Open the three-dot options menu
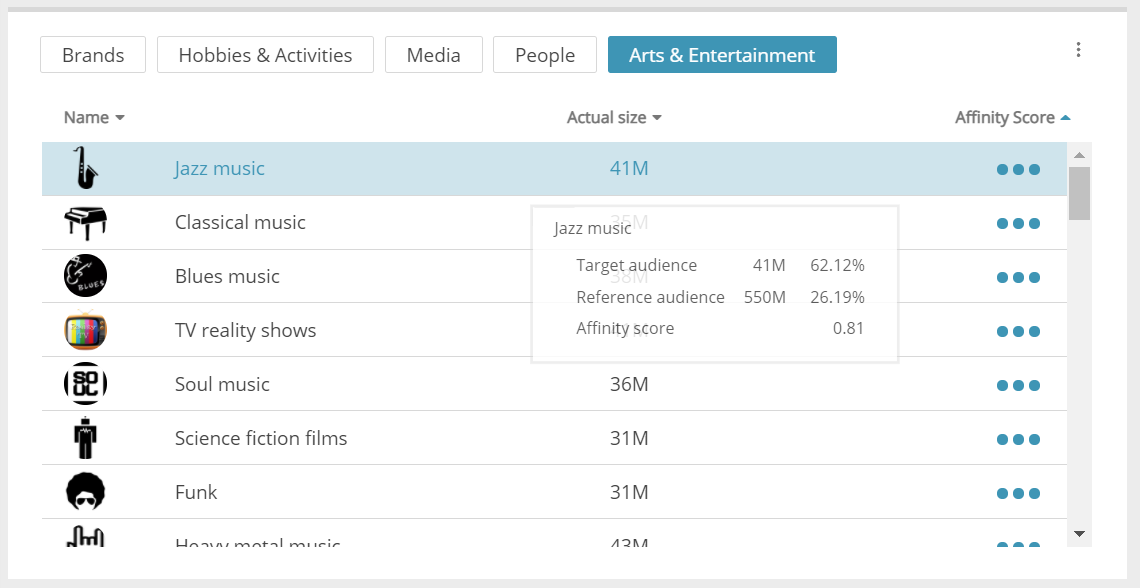The width and height of the screenshot is (1140, 588). (x=1078, y=49)
